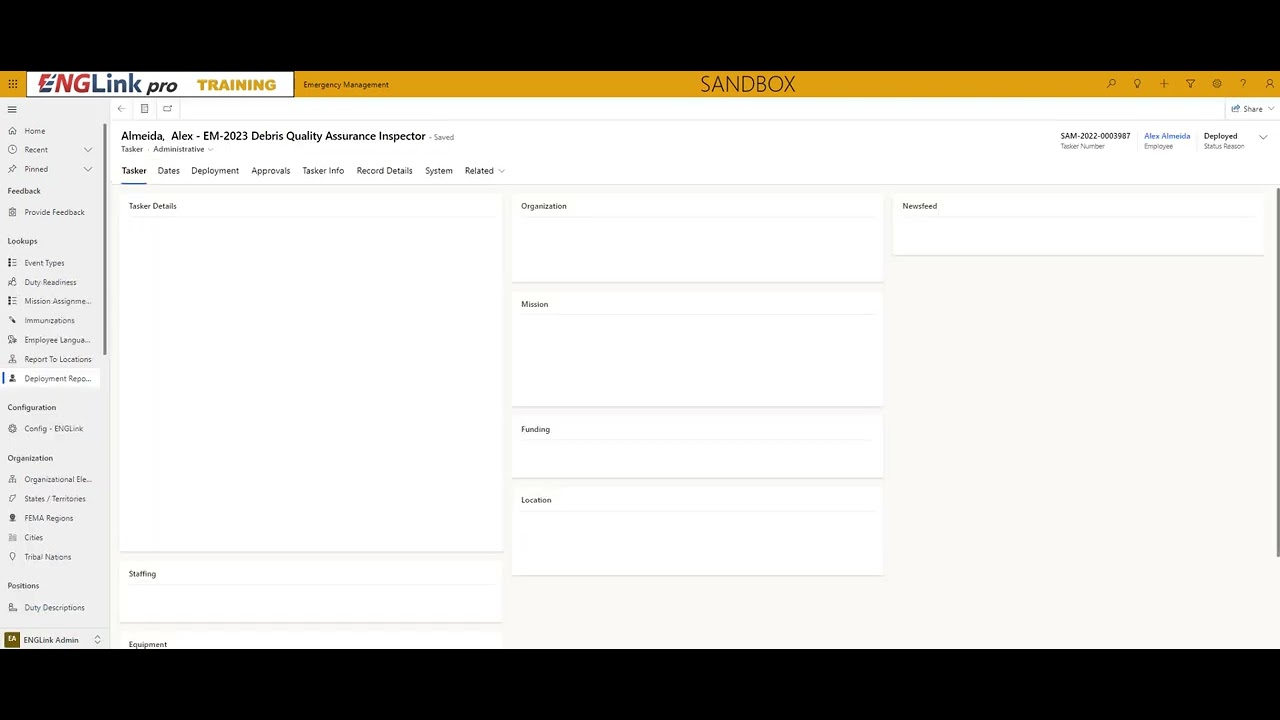1280x720 pixels.
Task: Open record in new window icon
Action: click(x=167, y=109)
